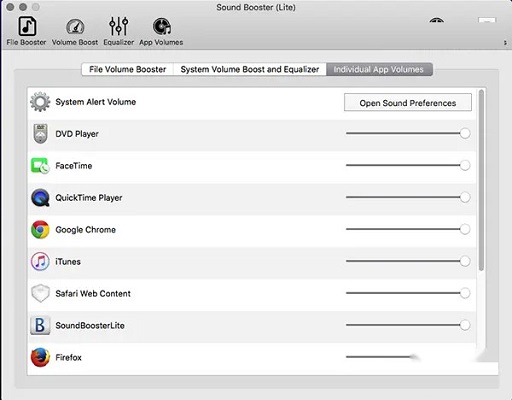Select the Safari Web Content label
Image resolution: width=512 pixels, height=400 pixels.
(93, 294)
